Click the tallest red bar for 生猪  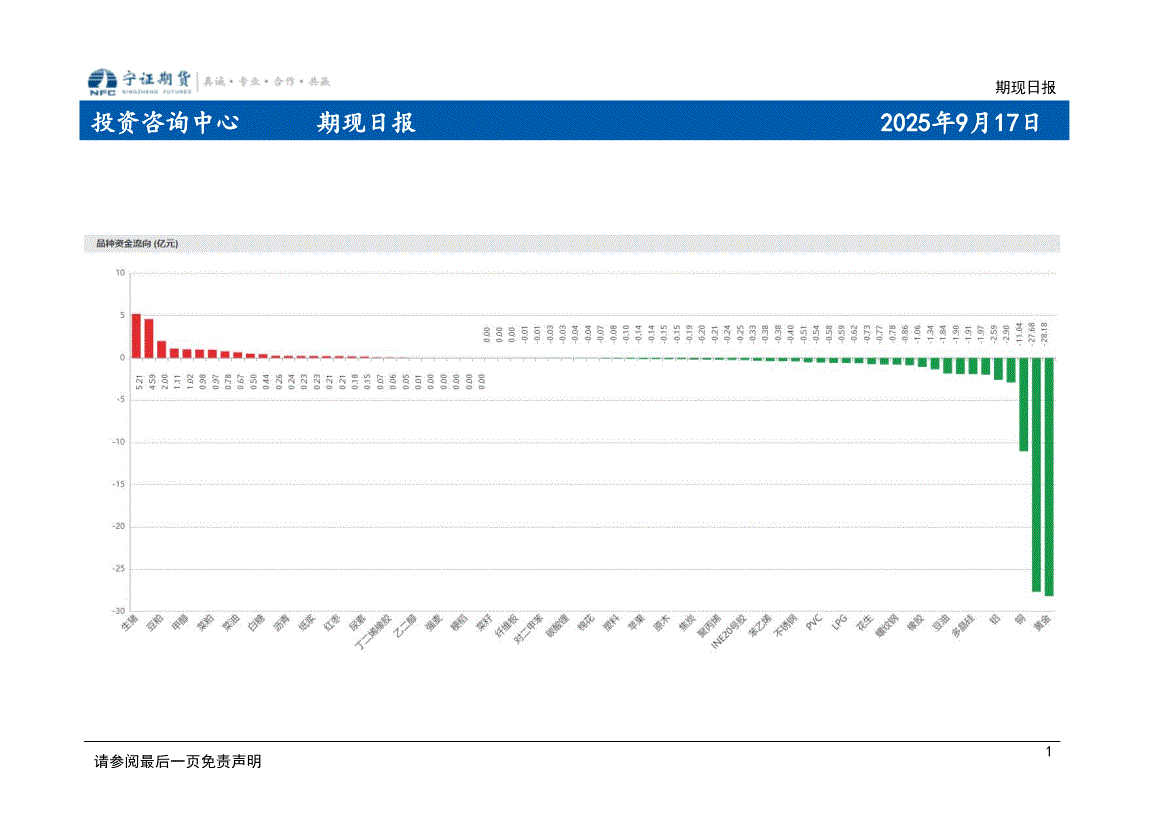click(136, 336)
